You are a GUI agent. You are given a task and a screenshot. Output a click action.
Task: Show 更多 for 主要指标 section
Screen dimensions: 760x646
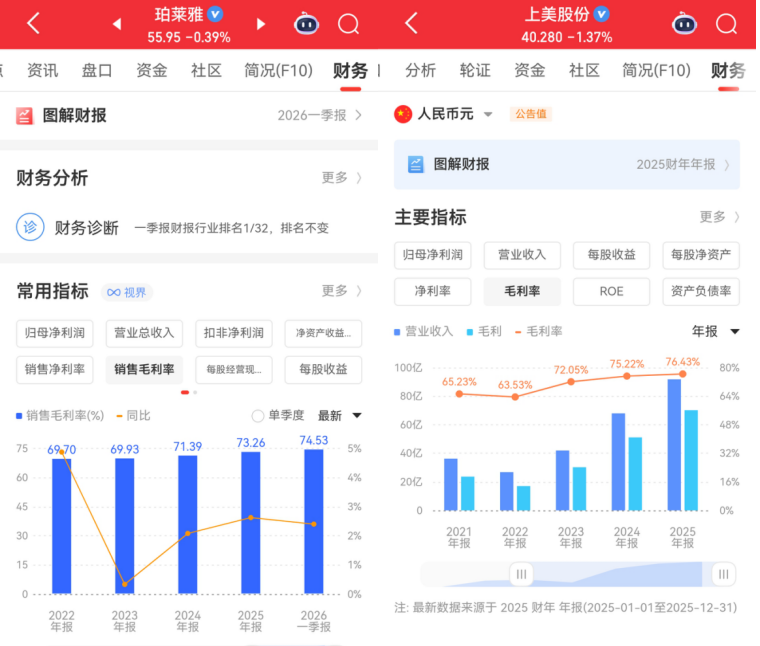point(719,217)
